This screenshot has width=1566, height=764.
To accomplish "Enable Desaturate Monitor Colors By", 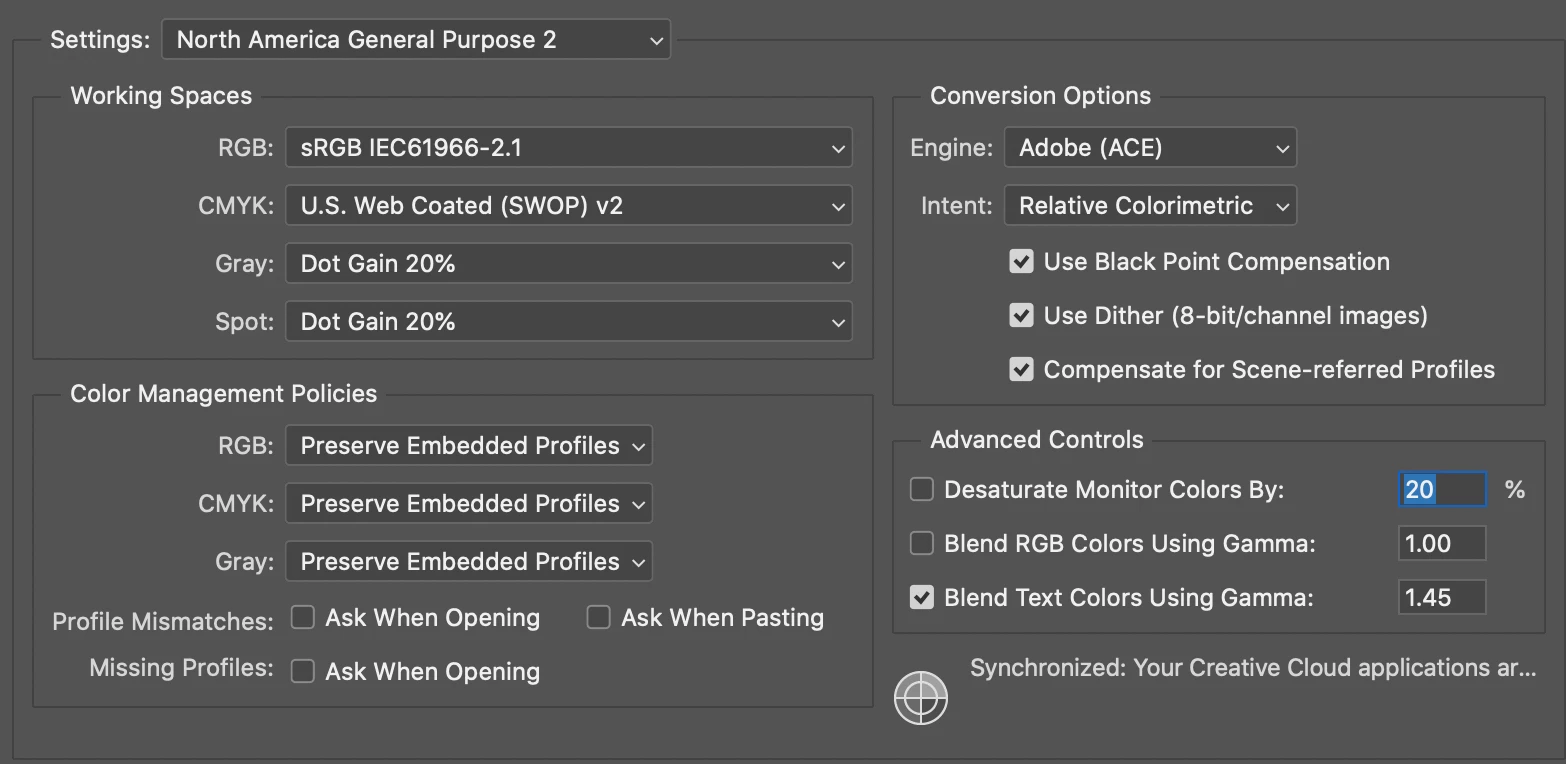I will (921, 490).
